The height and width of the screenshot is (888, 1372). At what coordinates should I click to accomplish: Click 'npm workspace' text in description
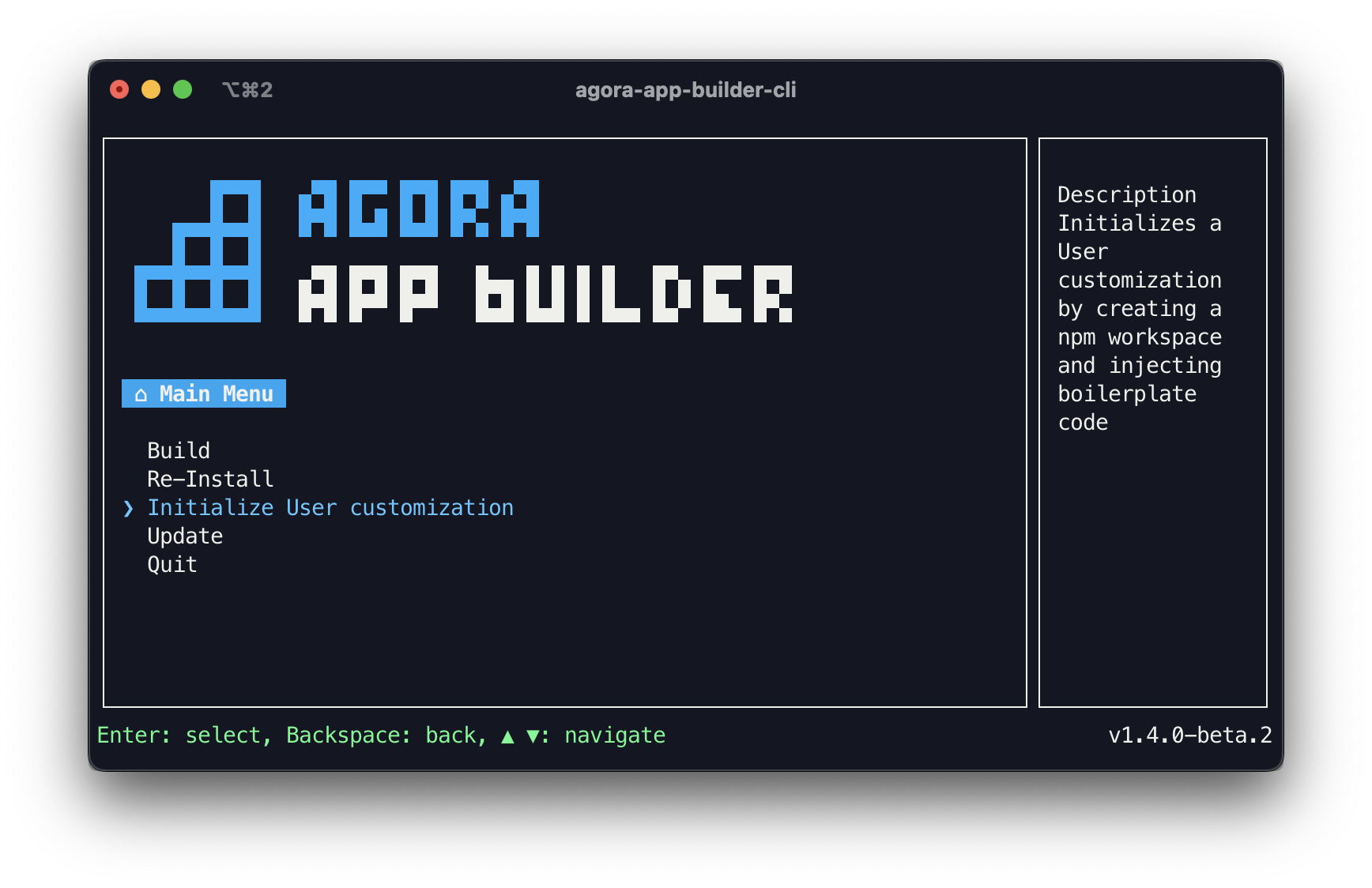[x=1140, y=337]
